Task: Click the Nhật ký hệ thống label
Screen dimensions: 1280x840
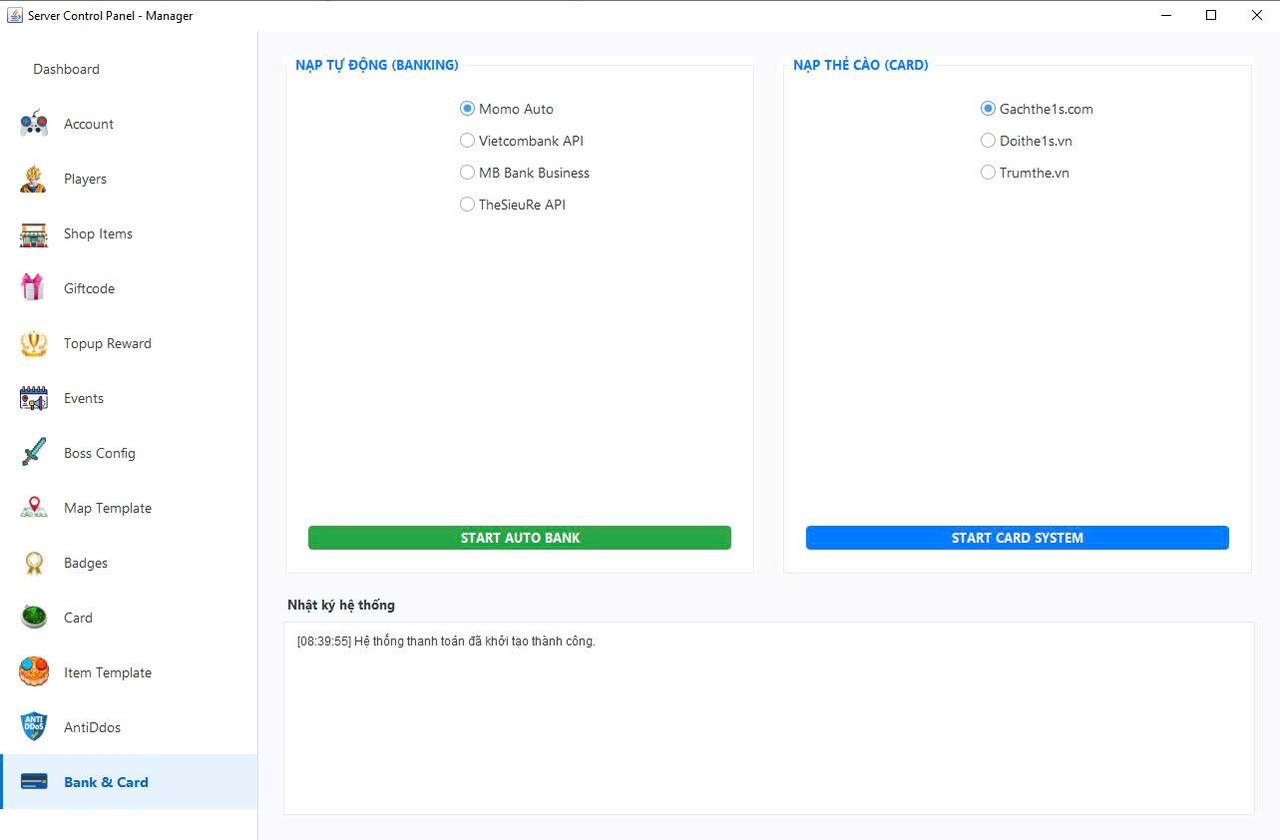Action: coord(341,605)
